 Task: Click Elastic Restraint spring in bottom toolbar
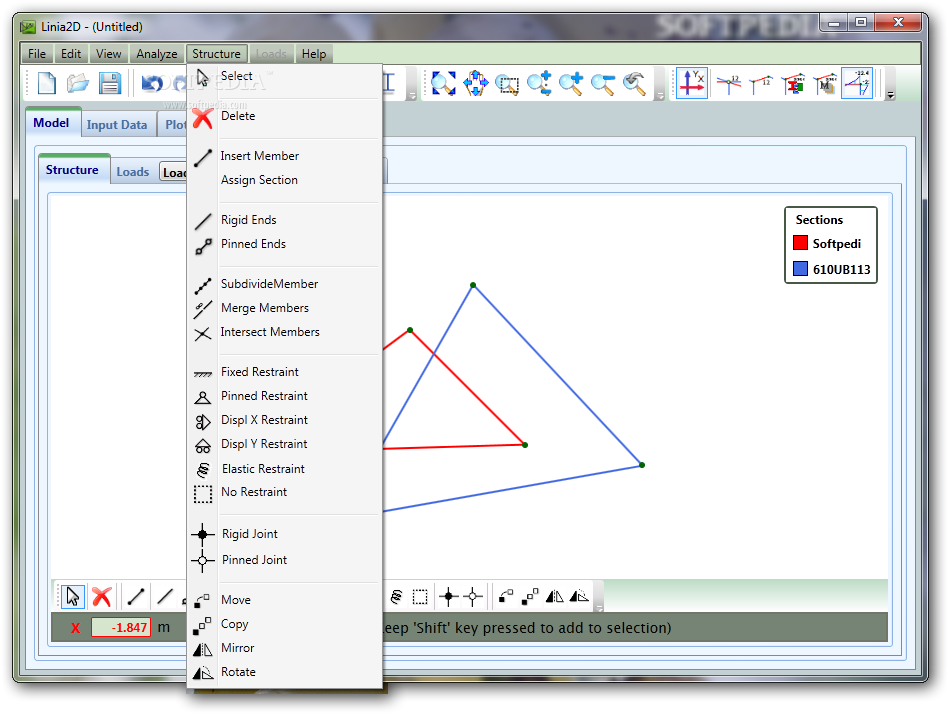pyautogui.click(x=396, y=597)
